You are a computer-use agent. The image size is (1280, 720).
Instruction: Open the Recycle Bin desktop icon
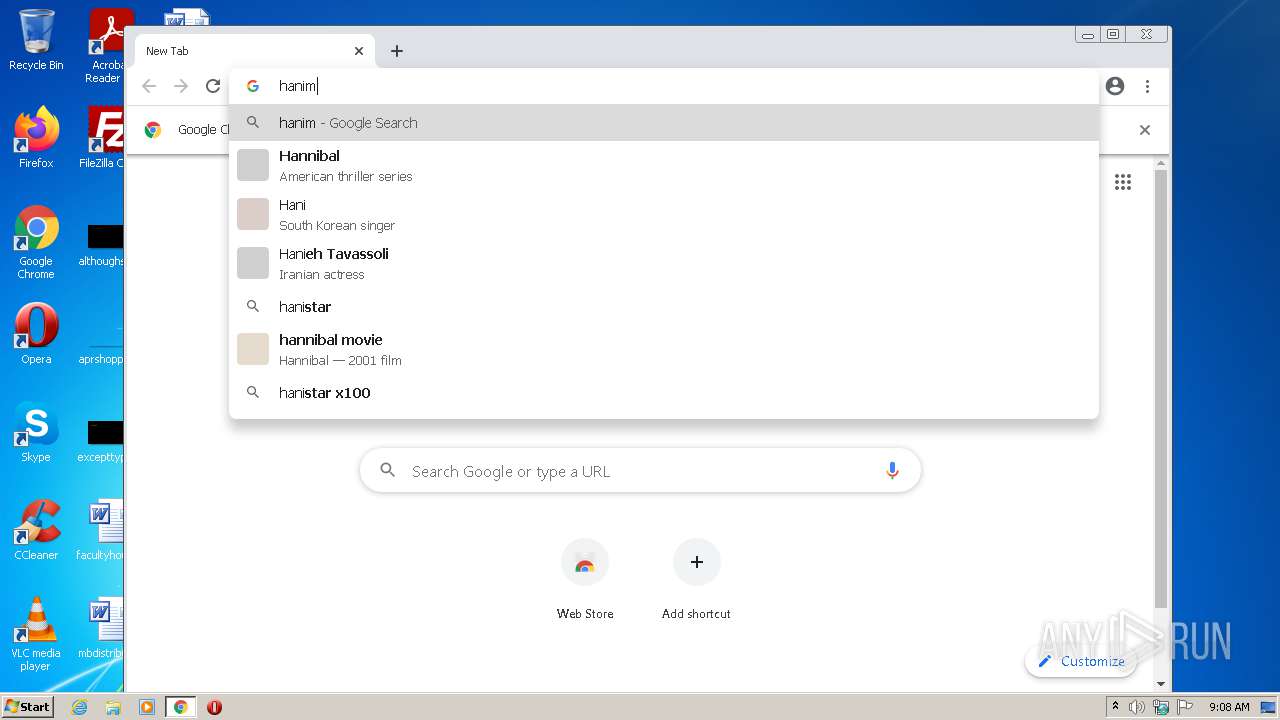(36, 40)
